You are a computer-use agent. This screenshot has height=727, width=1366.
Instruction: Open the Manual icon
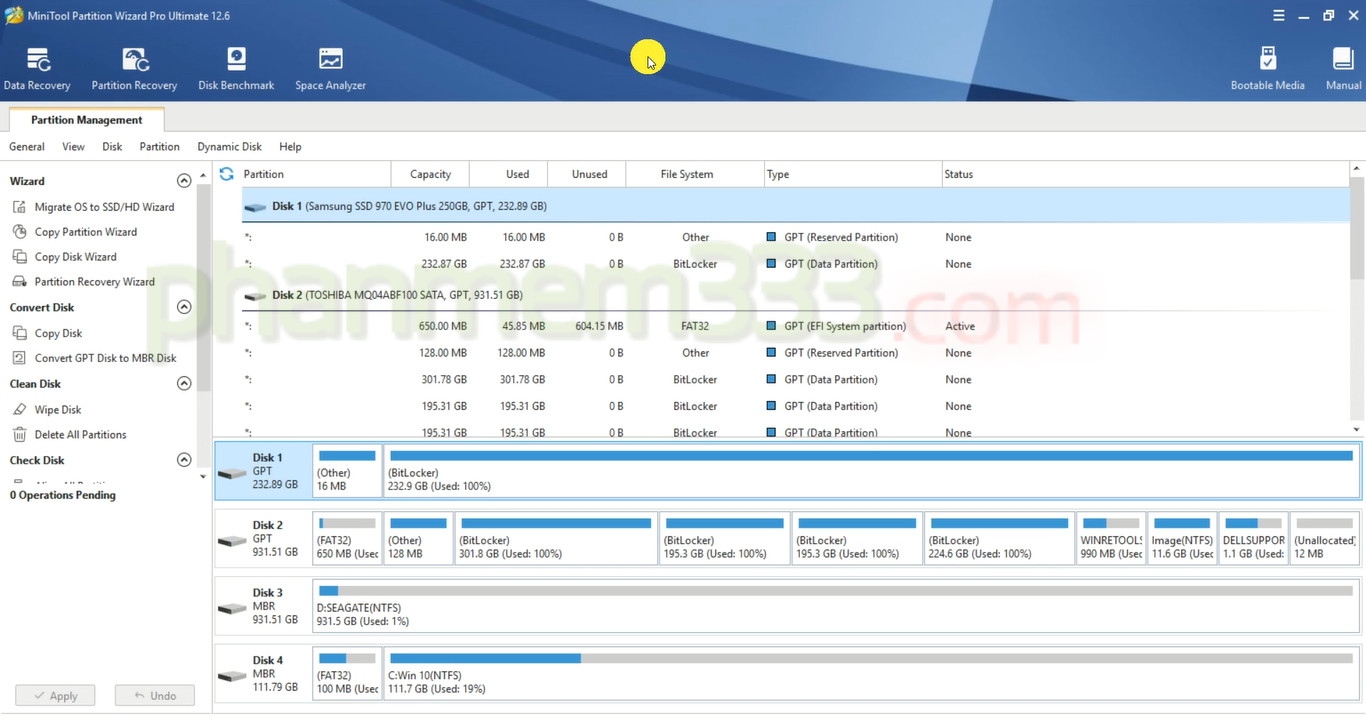pos(1343,69)
